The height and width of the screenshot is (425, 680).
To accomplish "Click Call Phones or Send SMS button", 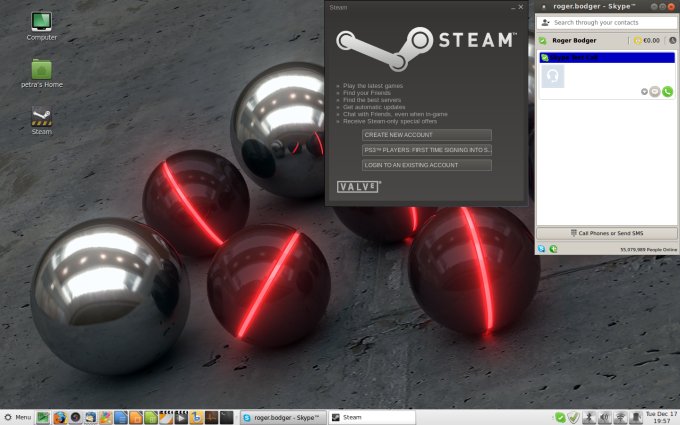I will click(606, 233).
